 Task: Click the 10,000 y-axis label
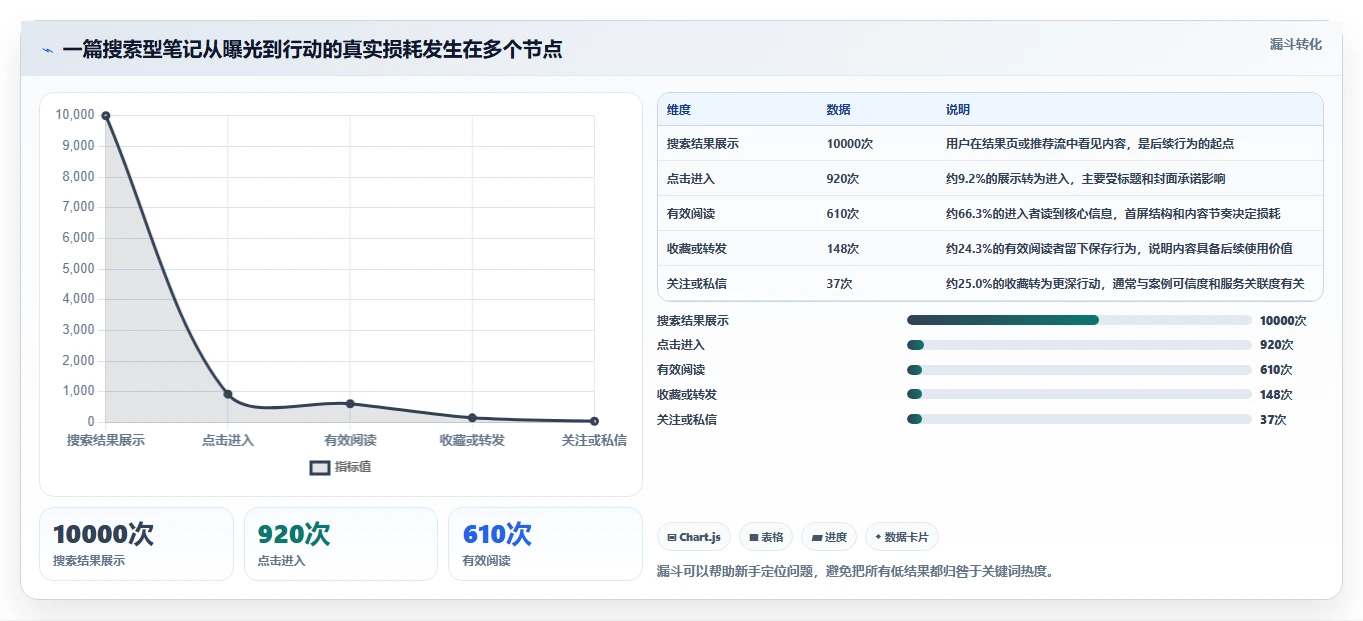click(x=75, y=115)
